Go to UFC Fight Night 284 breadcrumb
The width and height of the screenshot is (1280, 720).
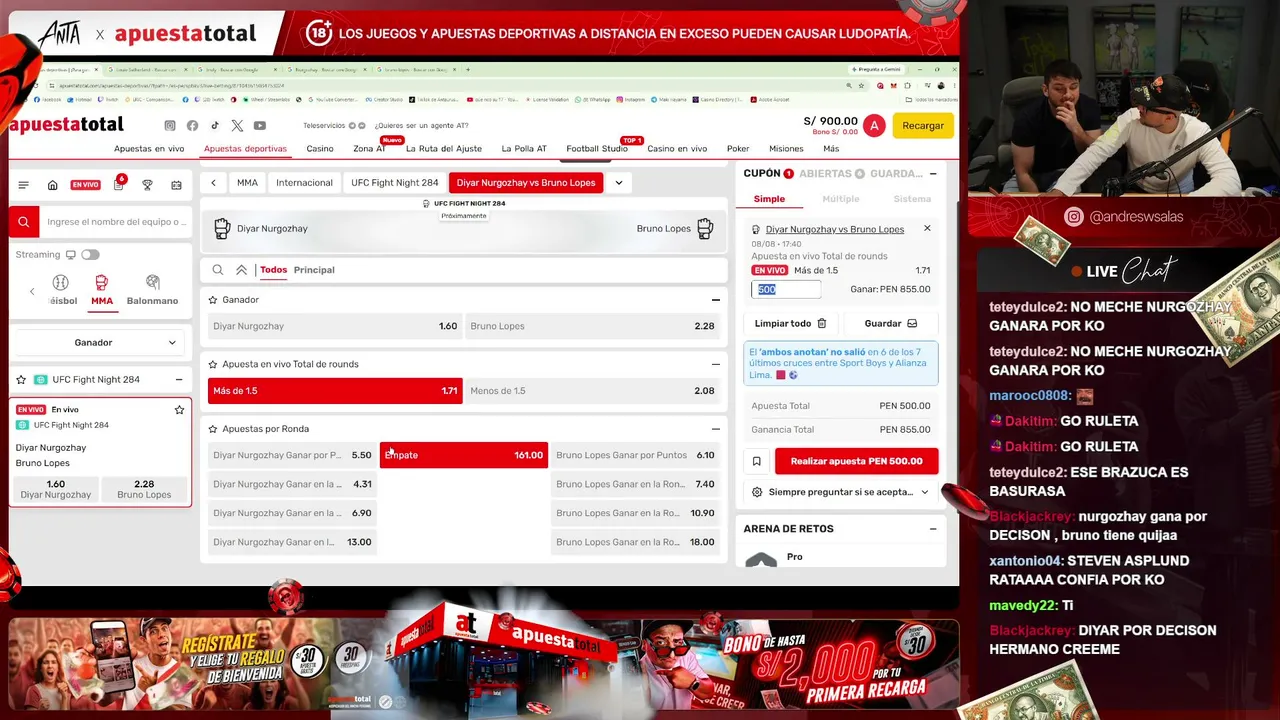point(395,183)
